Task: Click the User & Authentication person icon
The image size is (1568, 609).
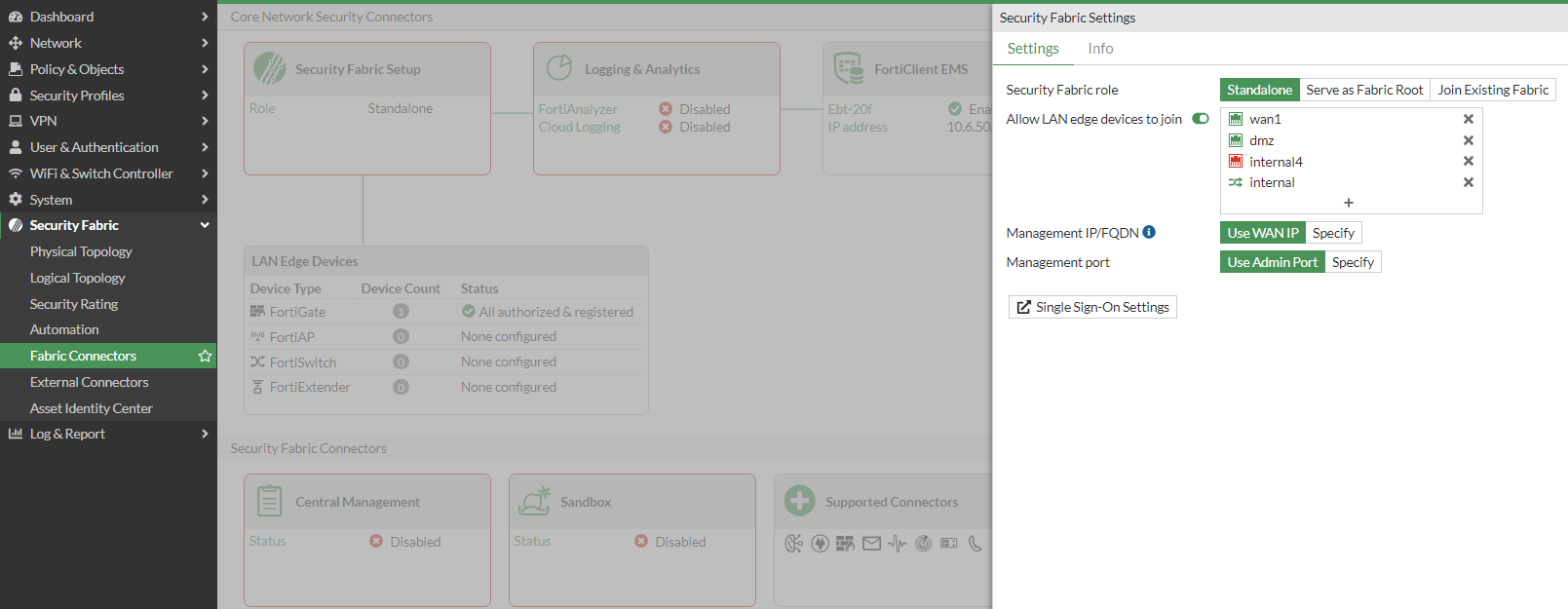Action: 16,147
